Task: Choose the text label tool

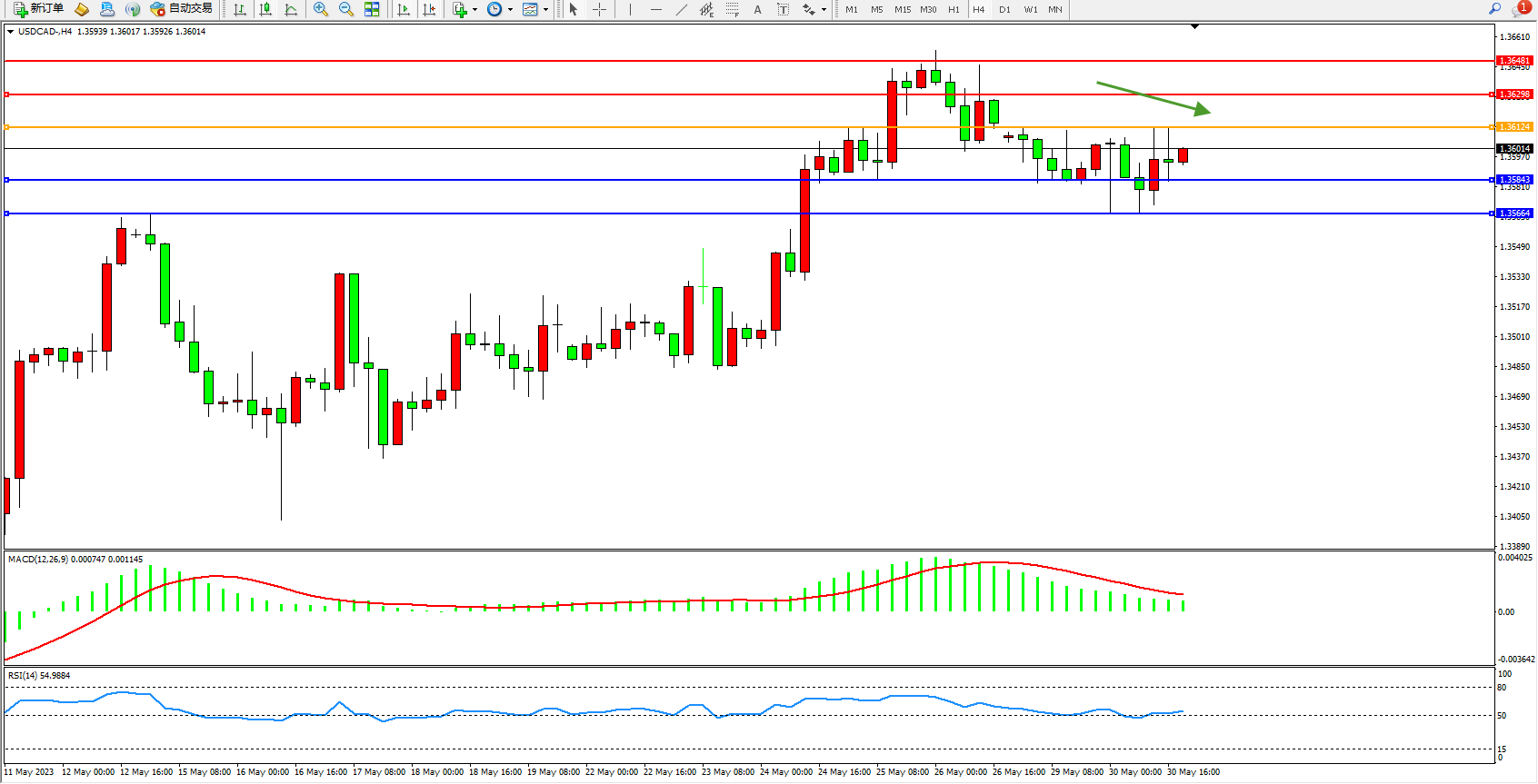Action: (757, 9)
